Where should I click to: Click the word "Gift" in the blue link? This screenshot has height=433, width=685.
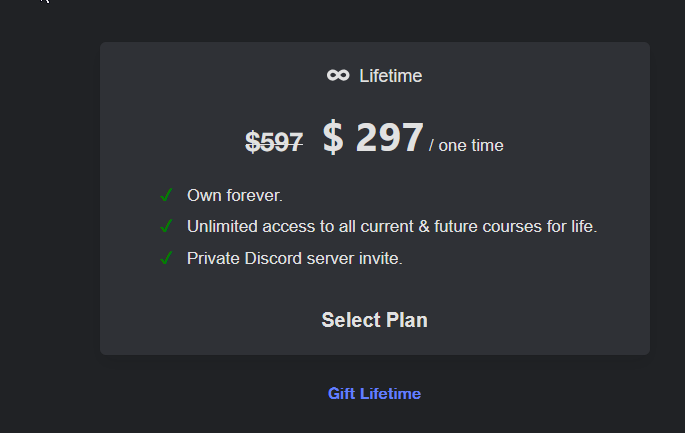click(342, 394)
